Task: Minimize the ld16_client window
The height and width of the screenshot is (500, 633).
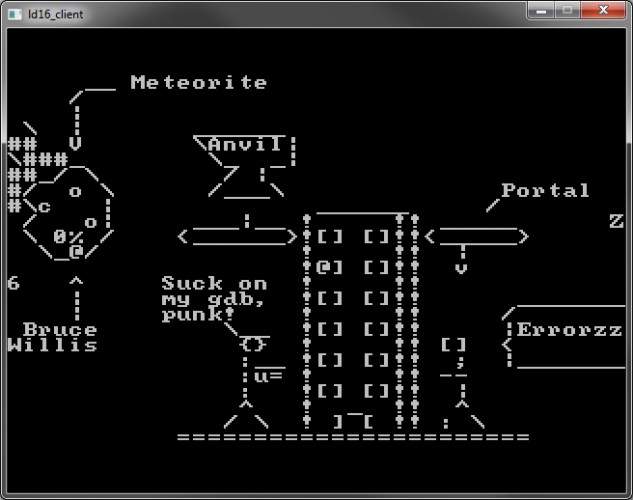Action: click(x=541, y=10)
